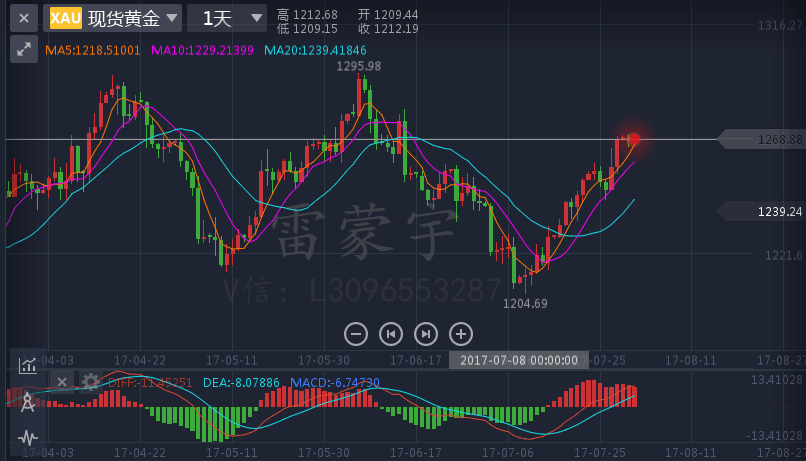Open the chart type icon in left sidebar
Viewport: 806px width, 461px height.
click(27, 365)
